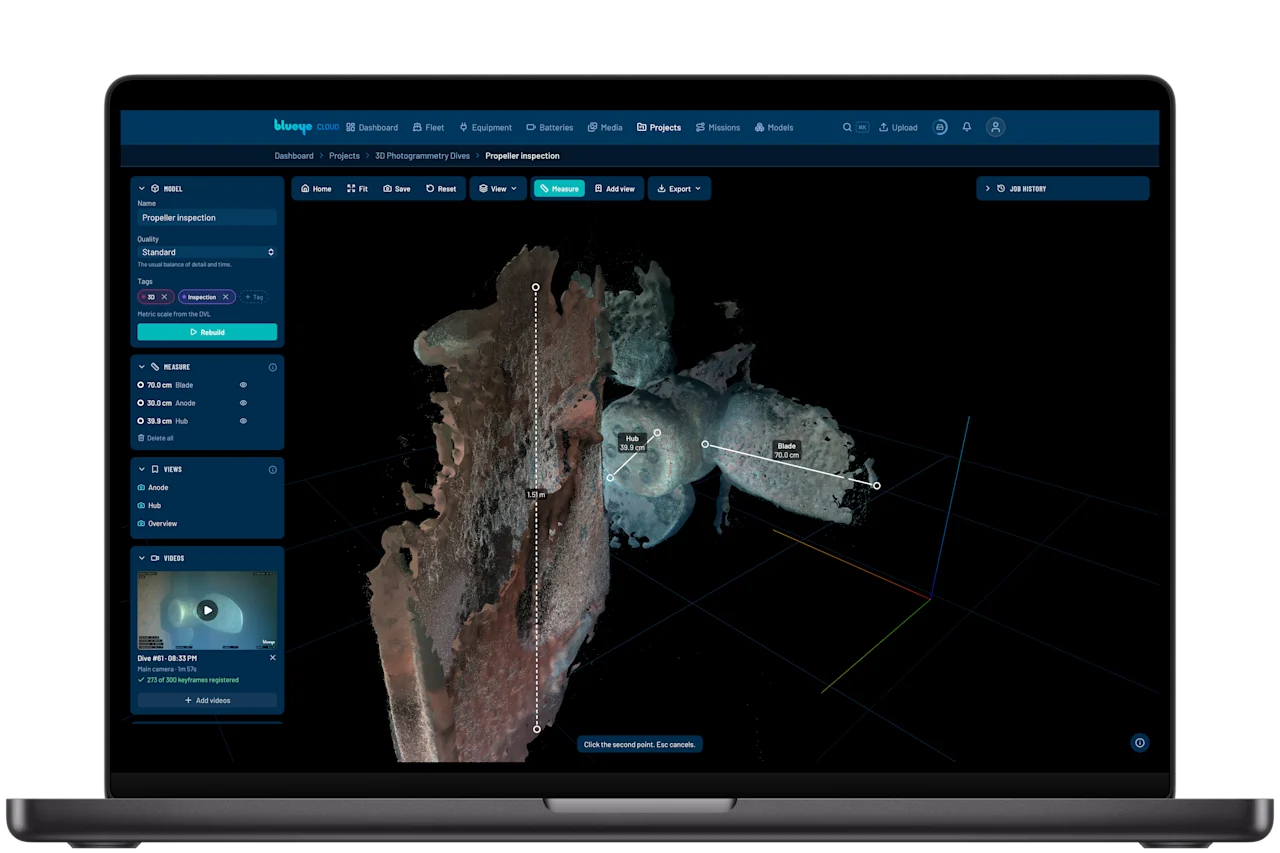Collapse the Views panel
The height and width of the screenshot is (853, 1280).
[142, 469]
